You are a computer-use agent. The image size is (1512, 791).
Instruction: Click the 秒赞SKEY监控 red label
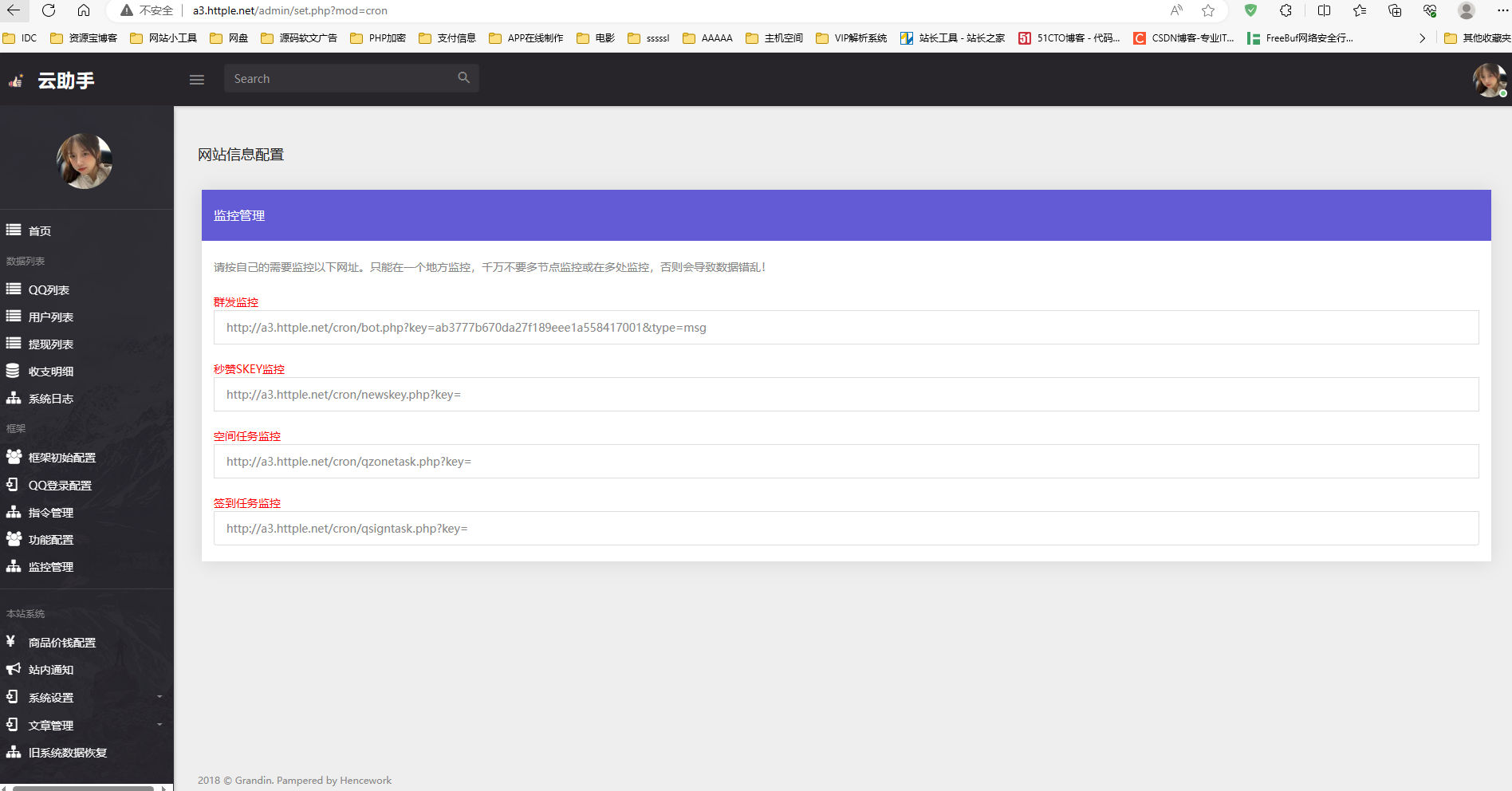pyautogui.click(x=249, y=369)
